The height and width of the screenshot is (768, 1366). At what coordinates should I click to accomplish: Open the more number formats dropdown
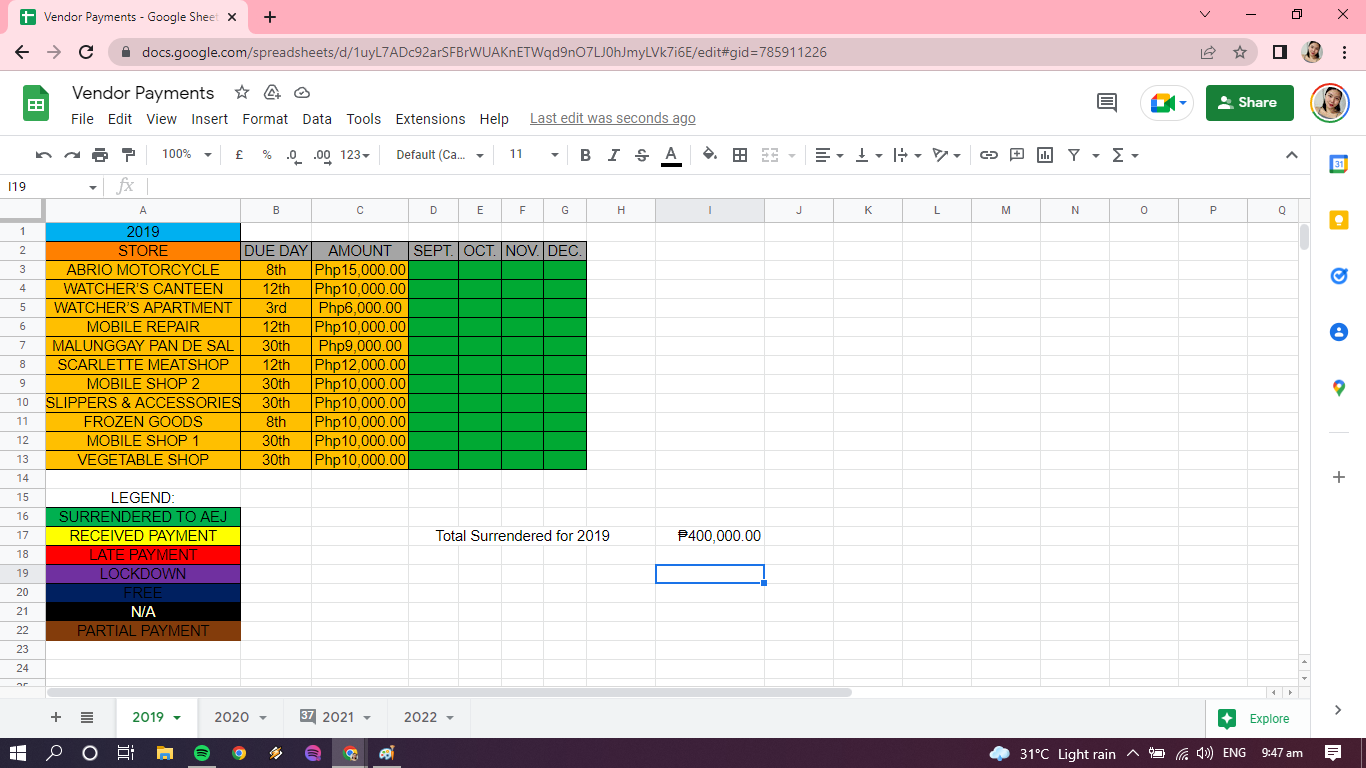click(355, 155)
